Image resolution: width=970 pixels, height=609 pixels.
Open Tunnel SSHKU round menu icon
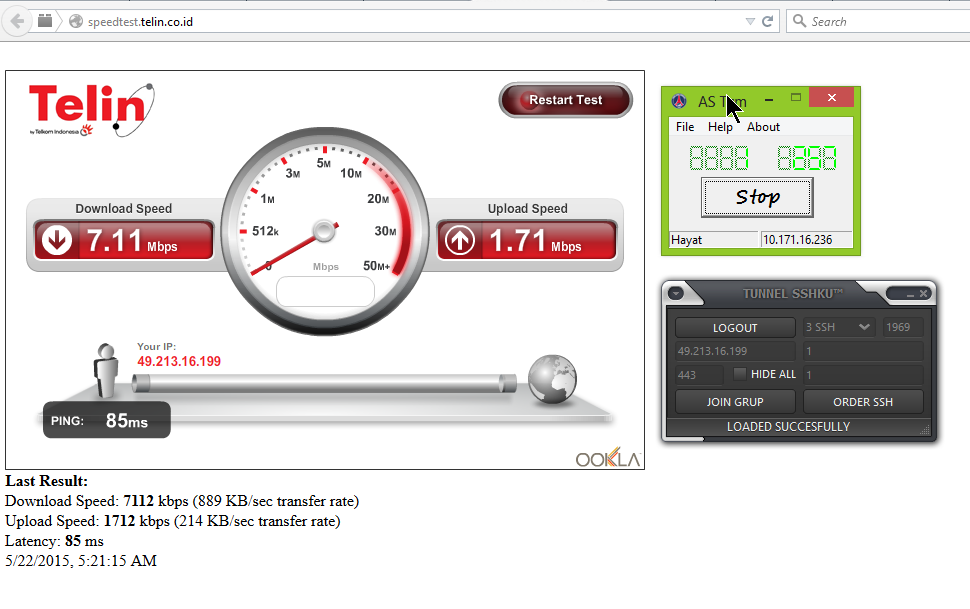point(676,293)
